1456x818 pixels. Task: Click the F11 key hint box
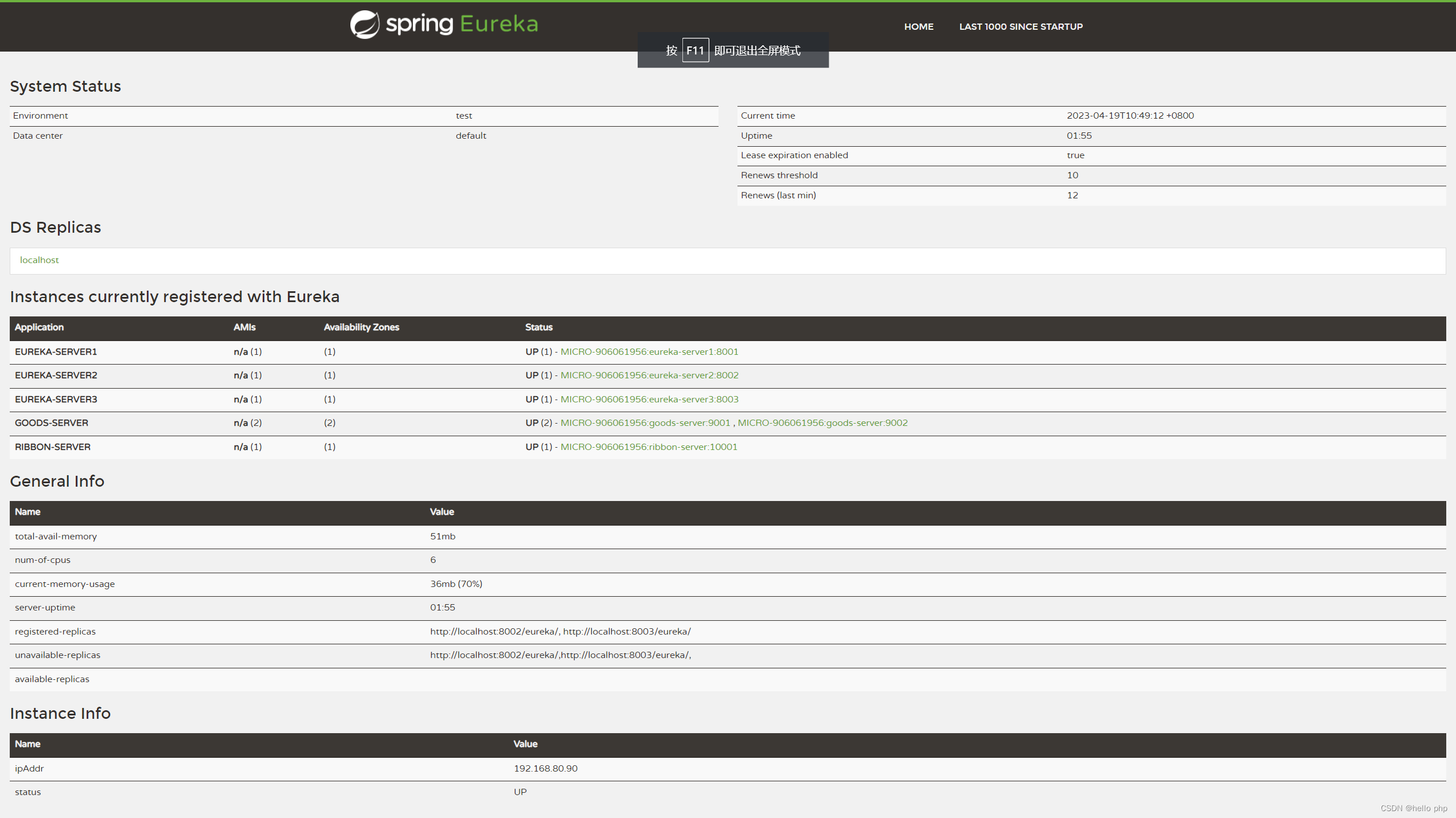[695, 50]
